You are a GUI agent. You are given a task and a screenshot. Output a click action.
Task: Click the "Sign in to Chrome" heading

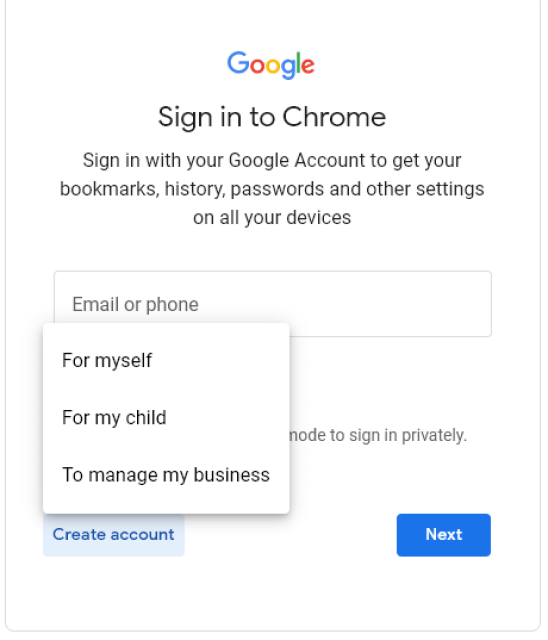tap(272, 117)
